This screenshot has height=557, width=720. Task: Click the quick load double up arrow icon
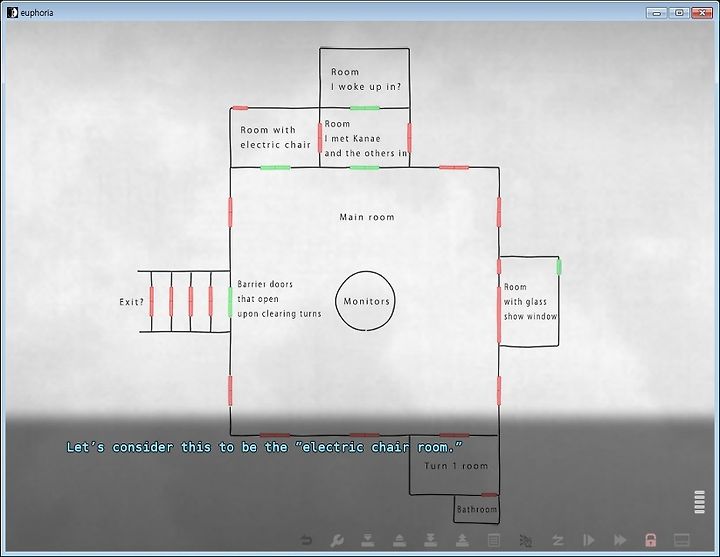tap(462, 540)
